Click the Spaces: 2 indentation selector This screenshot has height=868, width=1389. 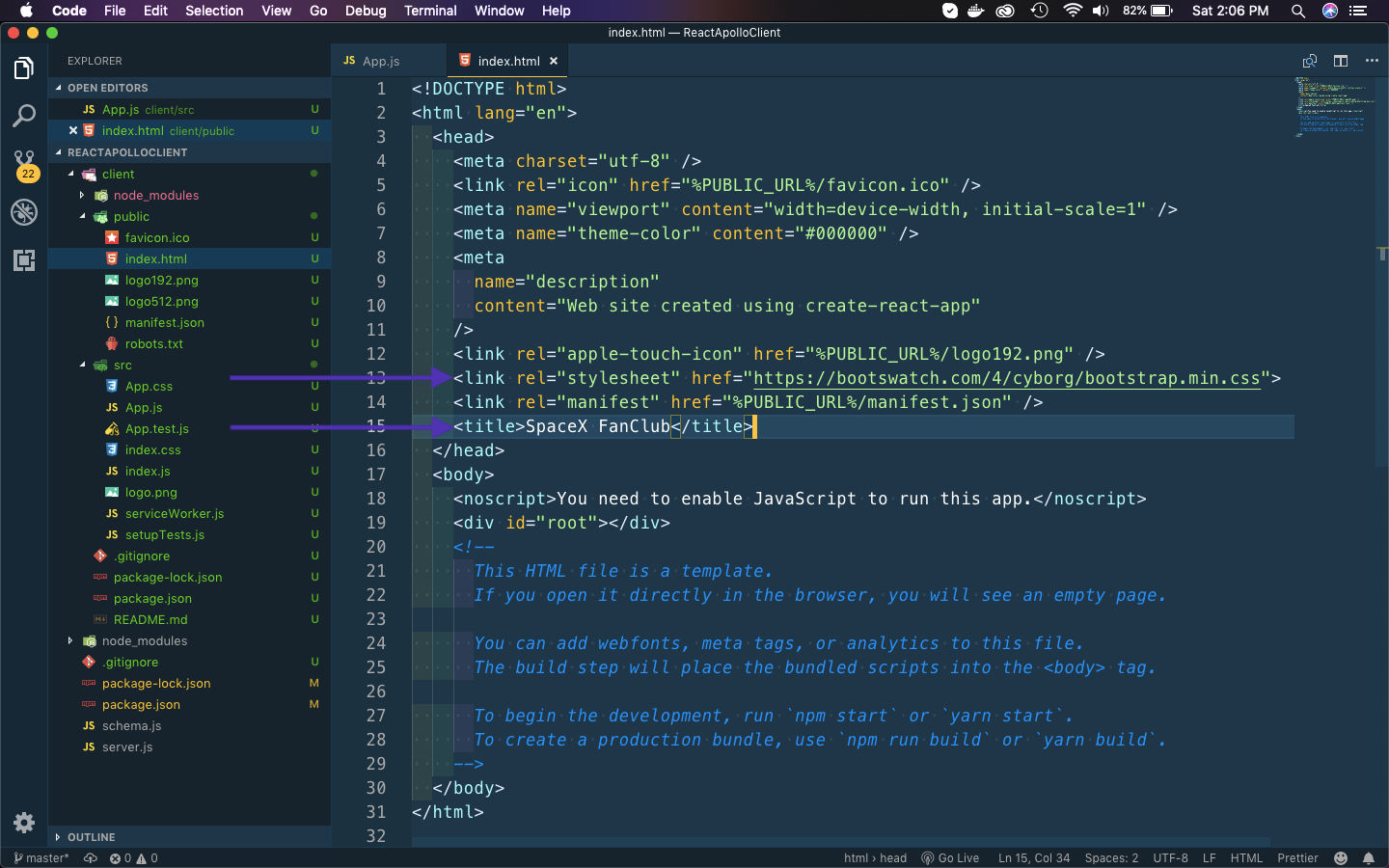click(1111, 858)
